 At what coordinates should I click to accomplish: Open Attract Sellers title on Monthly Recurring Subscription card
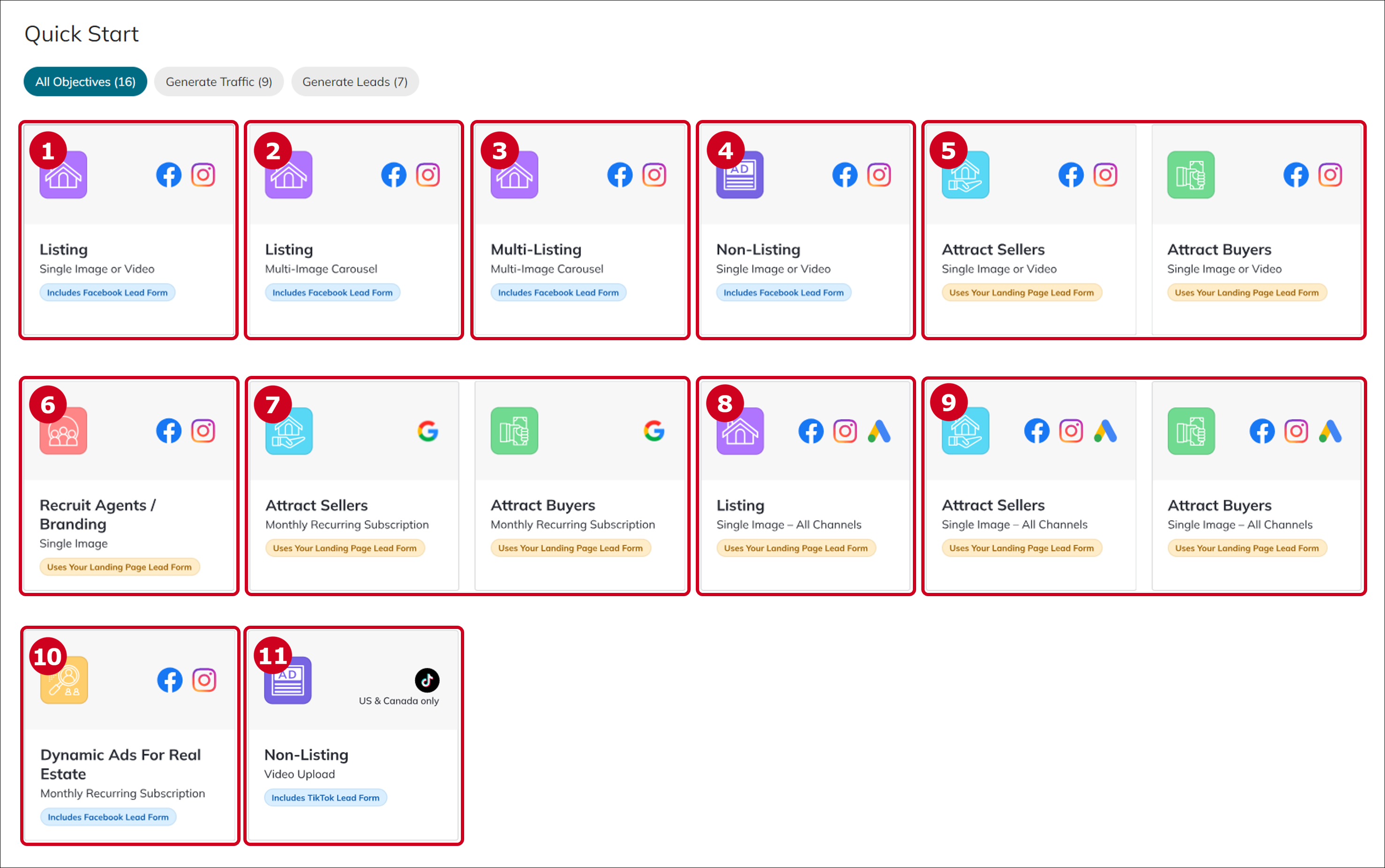(316, 505)
